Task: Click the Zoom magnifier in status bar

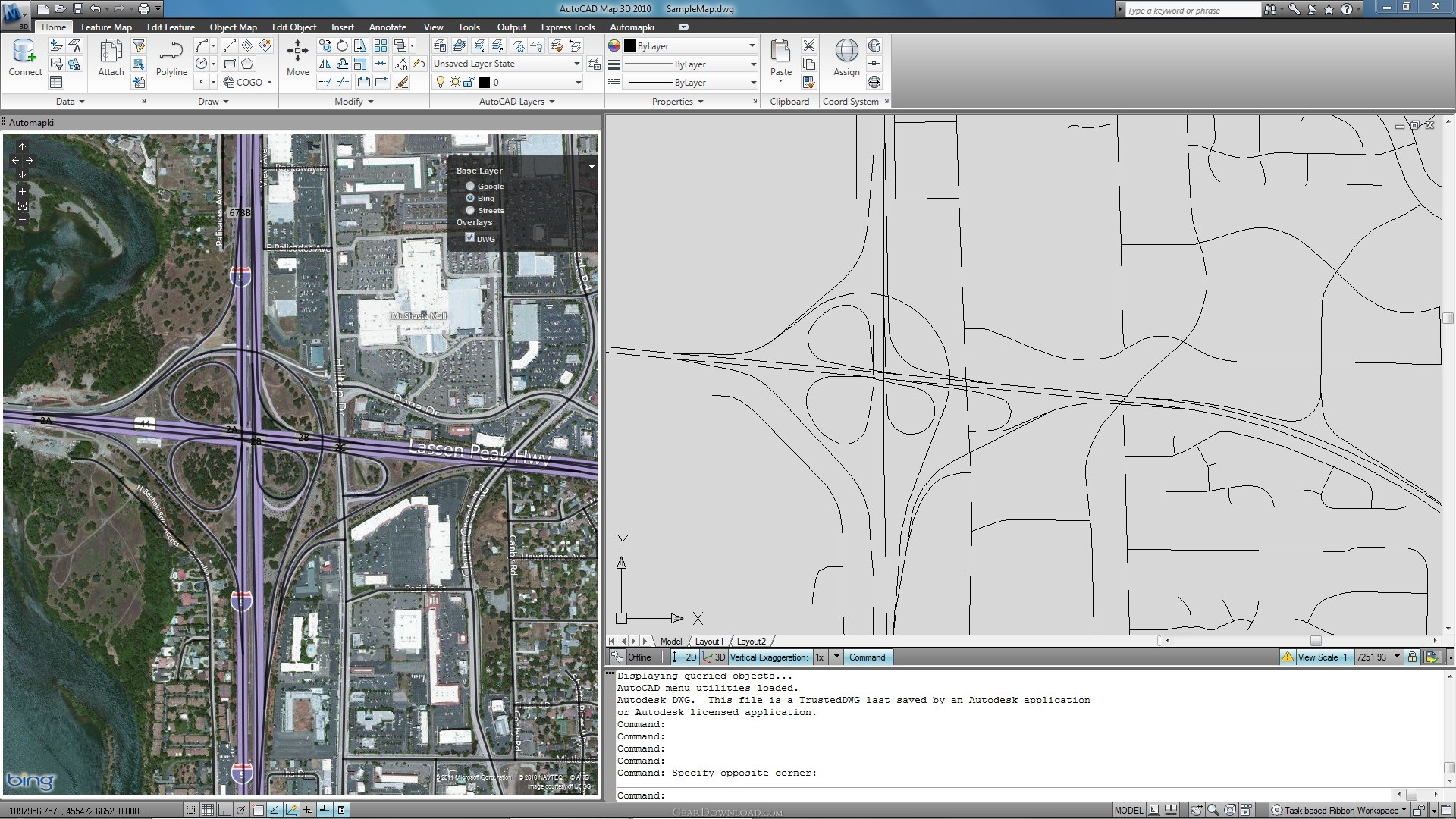Action: tap(1213, 810)
